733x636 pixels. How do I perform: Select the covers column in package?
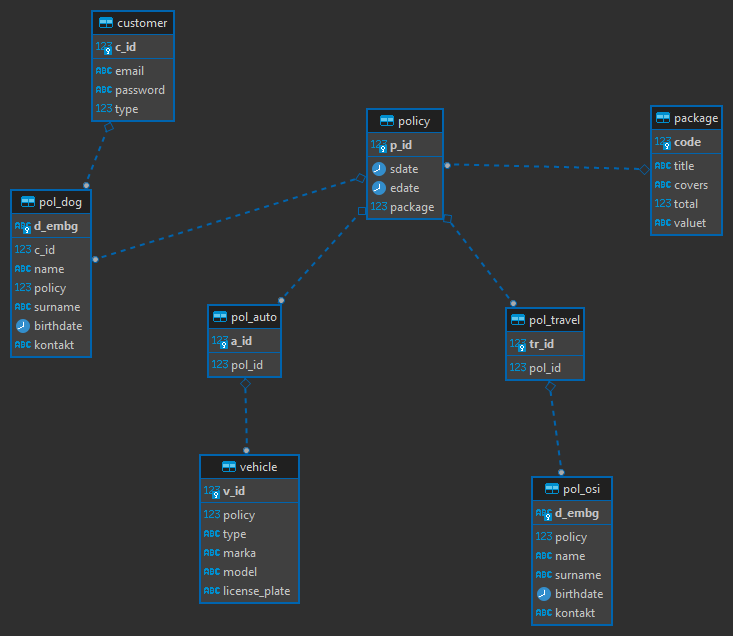point(690,185)
